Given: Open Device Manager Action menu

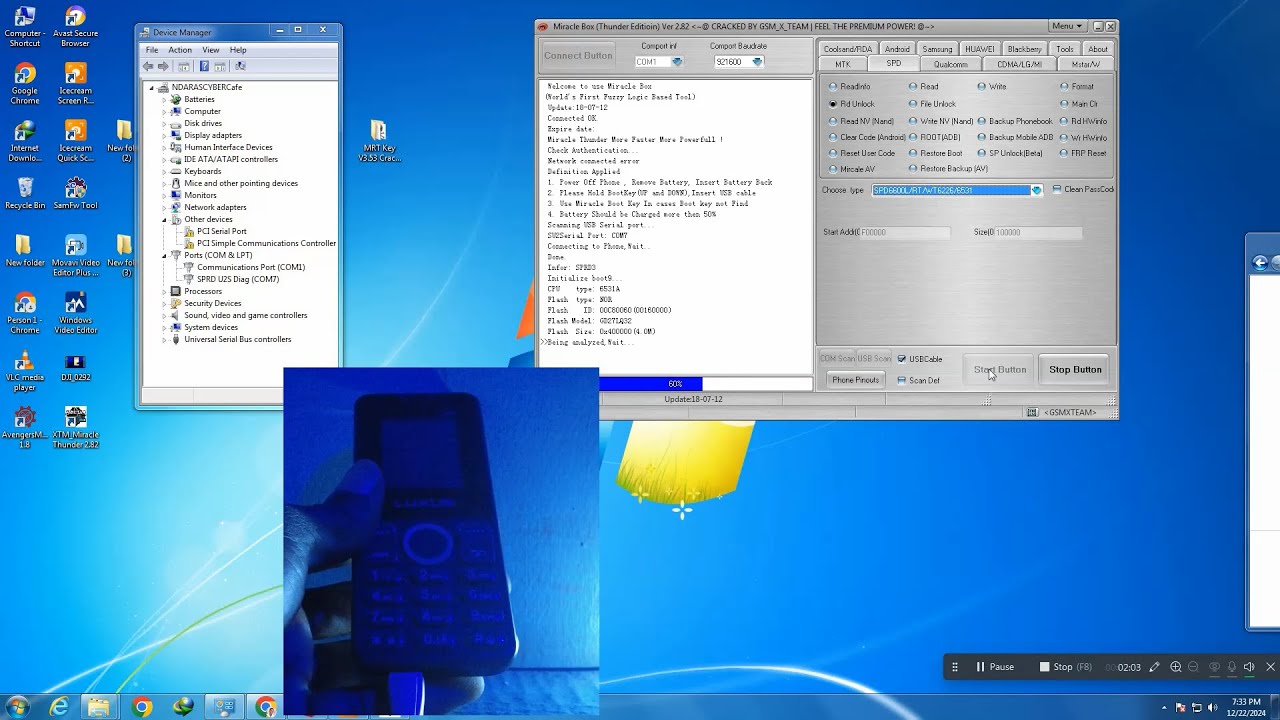Looking at the screenshot, I should pyautogui.click(x=180, y=50).
